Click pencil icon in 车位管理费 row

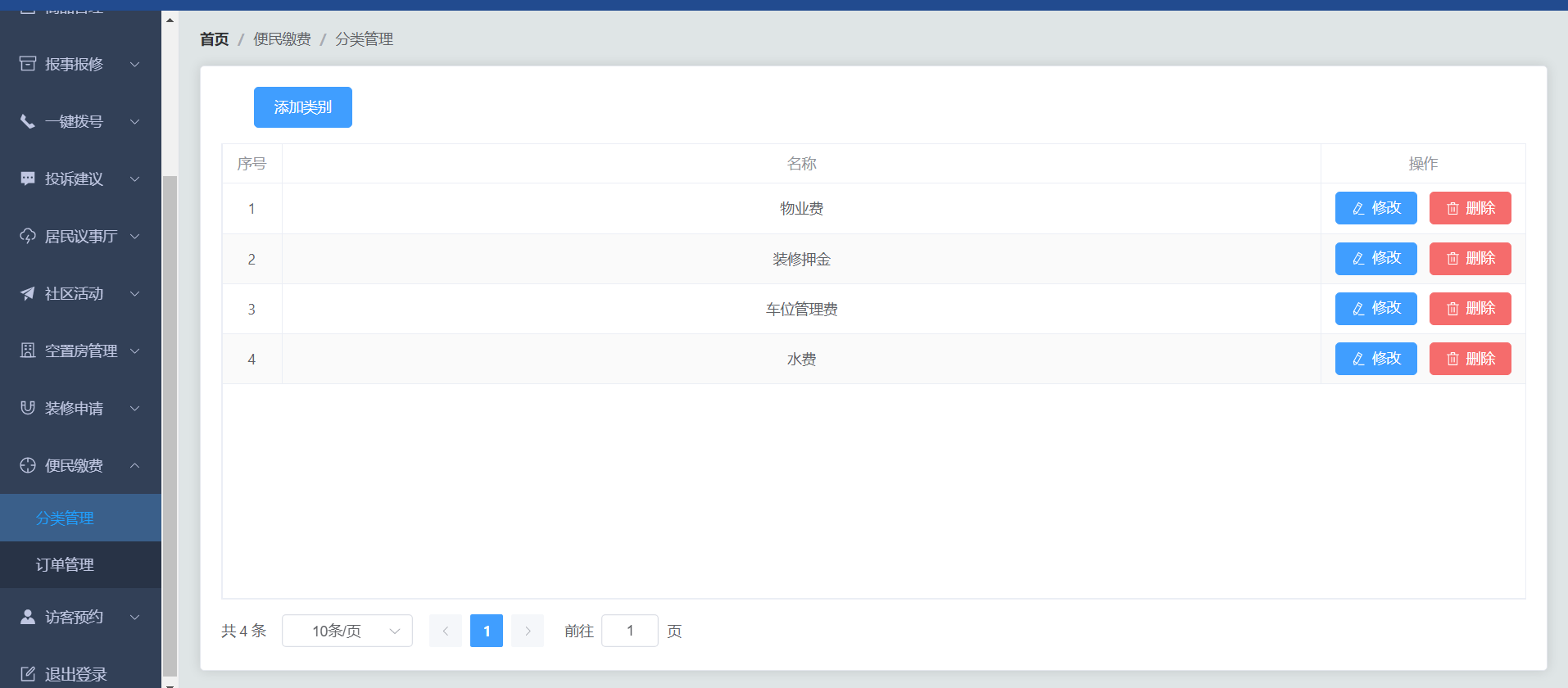point(1358,309)
